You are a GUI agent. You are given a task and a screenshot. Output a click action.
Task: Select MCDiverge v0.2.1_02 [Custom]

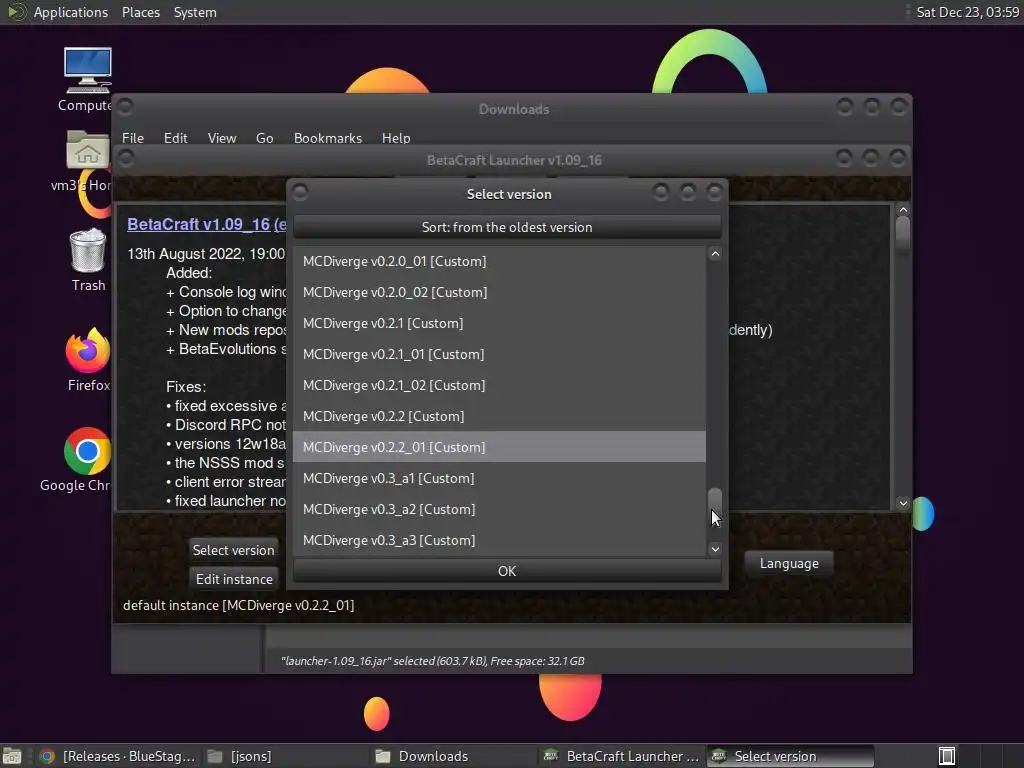(499, 385)
